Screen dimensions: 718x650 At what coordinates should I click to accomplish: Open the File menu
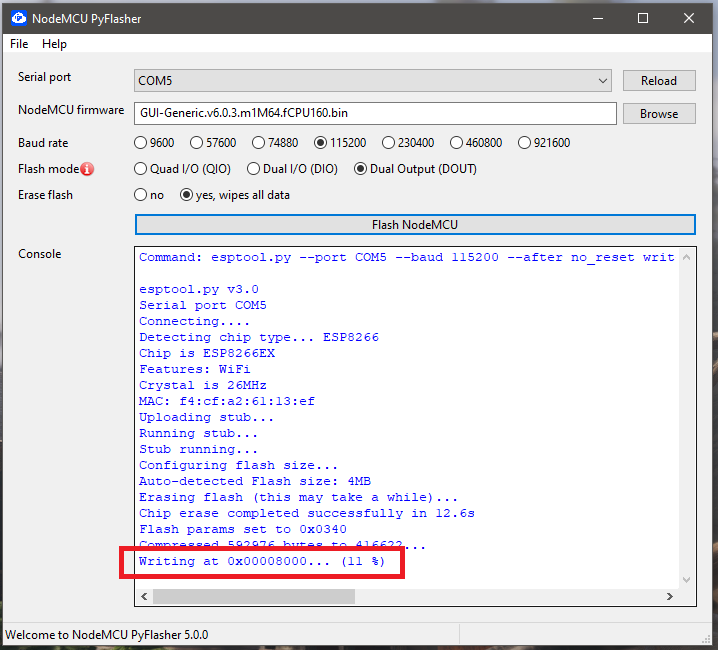pos(19,44)
